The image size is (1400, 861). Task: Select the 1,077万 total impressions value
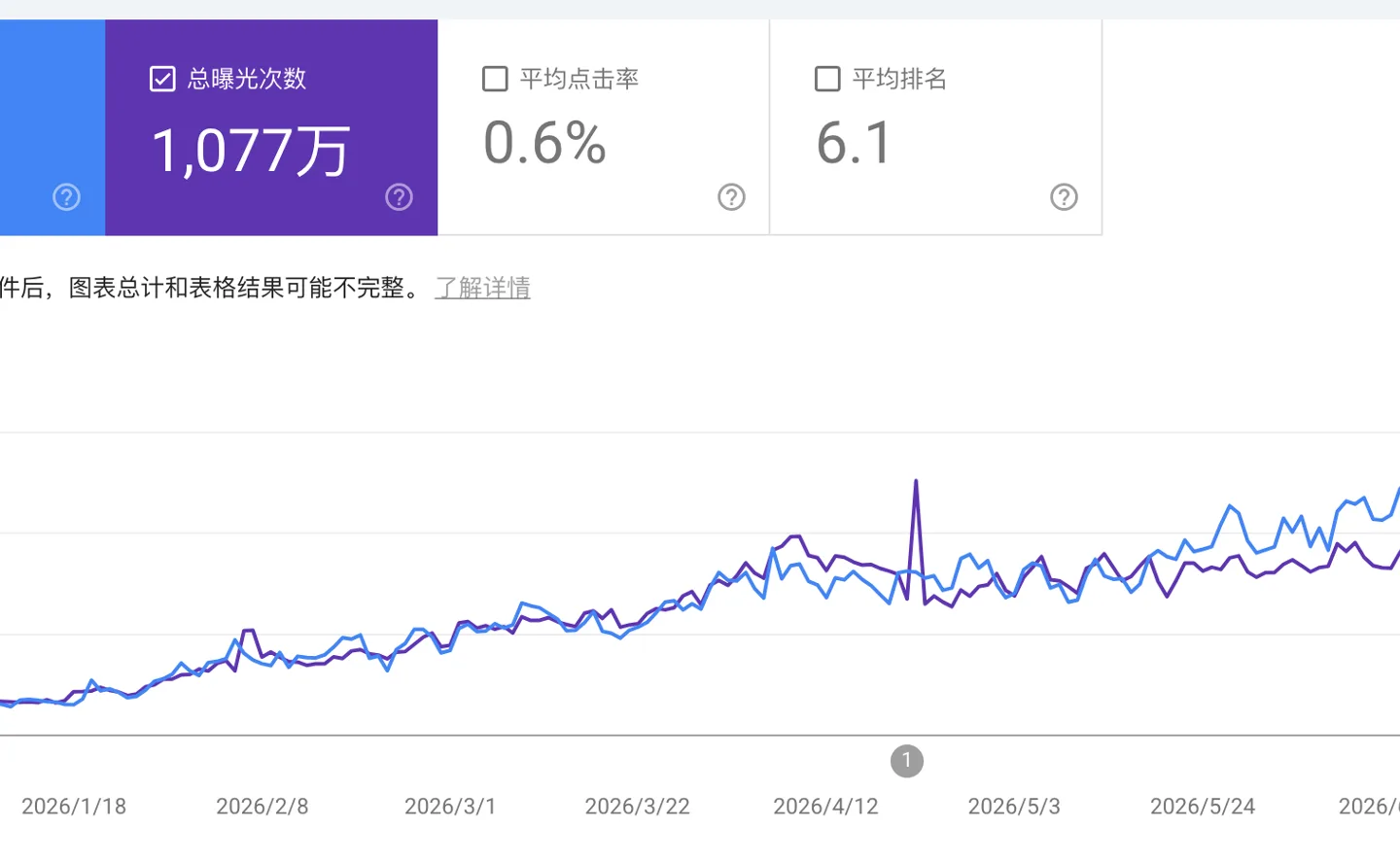(250, 151)
